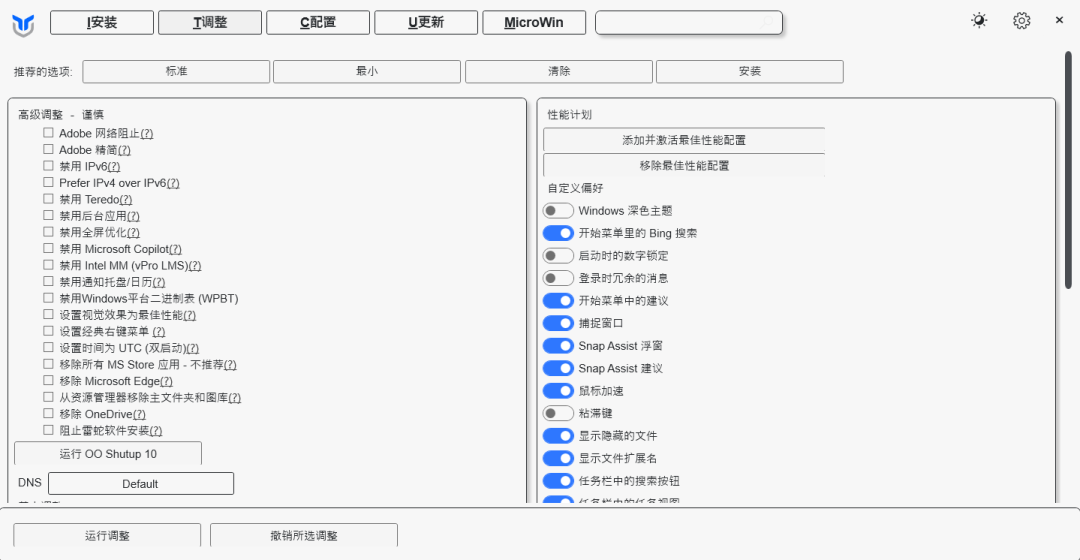Screen dimensions: 1080x560
Task: Click the 运行调整 button
Action: (x=107, y=535)
